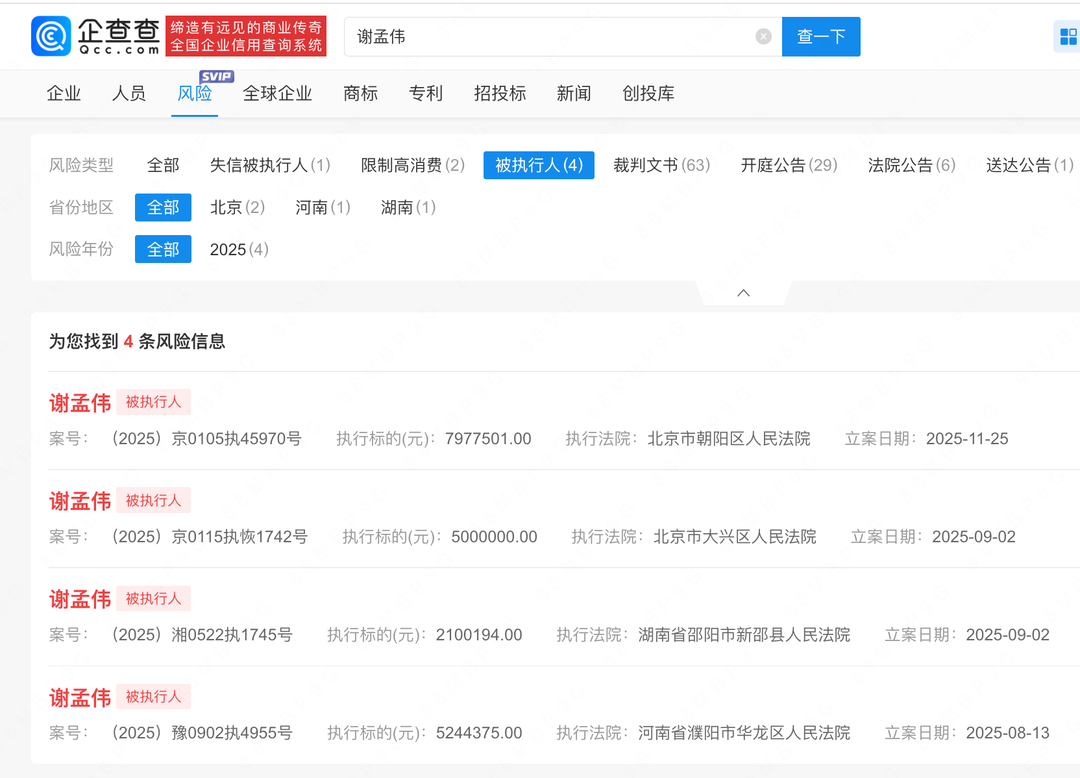Filter by 失信被执行人 risk type

pyautogui.click(x=270, y=165)
